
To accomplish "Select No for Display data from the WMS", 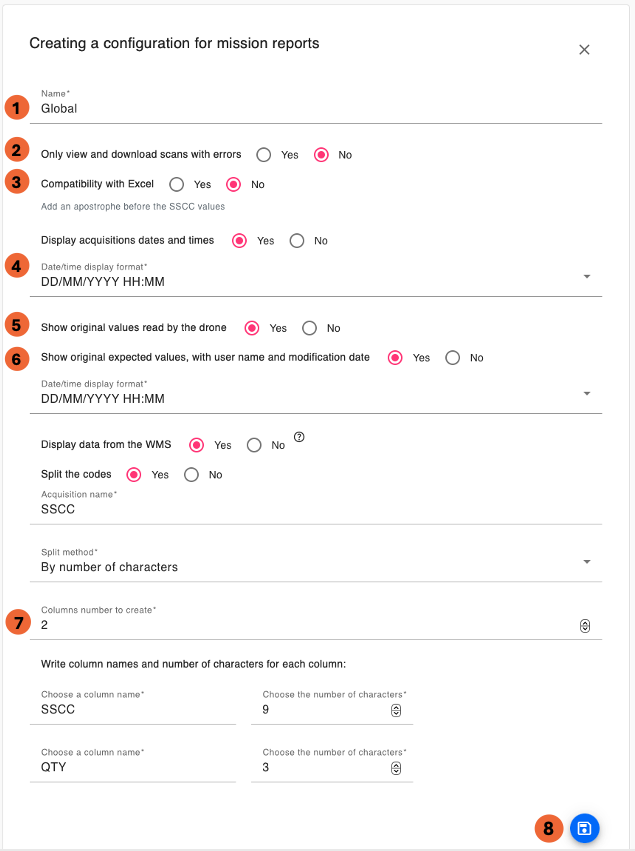I will click(255, 445).
